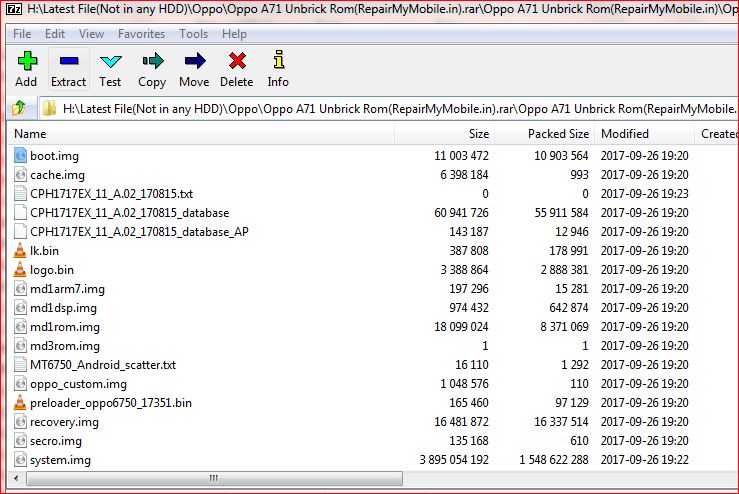The height and width of the screenshot is (494, 739).
Task: Extract files using the Extract button
Action: (x=68, y=70)
